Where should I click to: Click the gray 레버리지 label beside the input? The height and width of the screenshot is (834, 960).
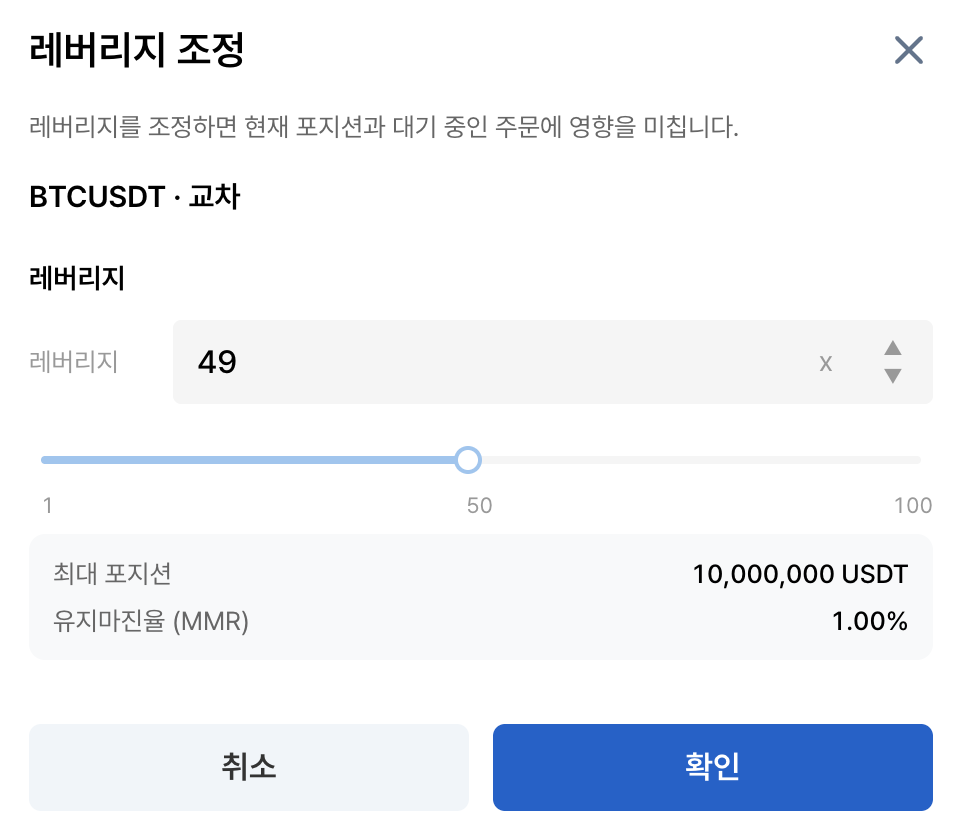[x=74, y=362]
